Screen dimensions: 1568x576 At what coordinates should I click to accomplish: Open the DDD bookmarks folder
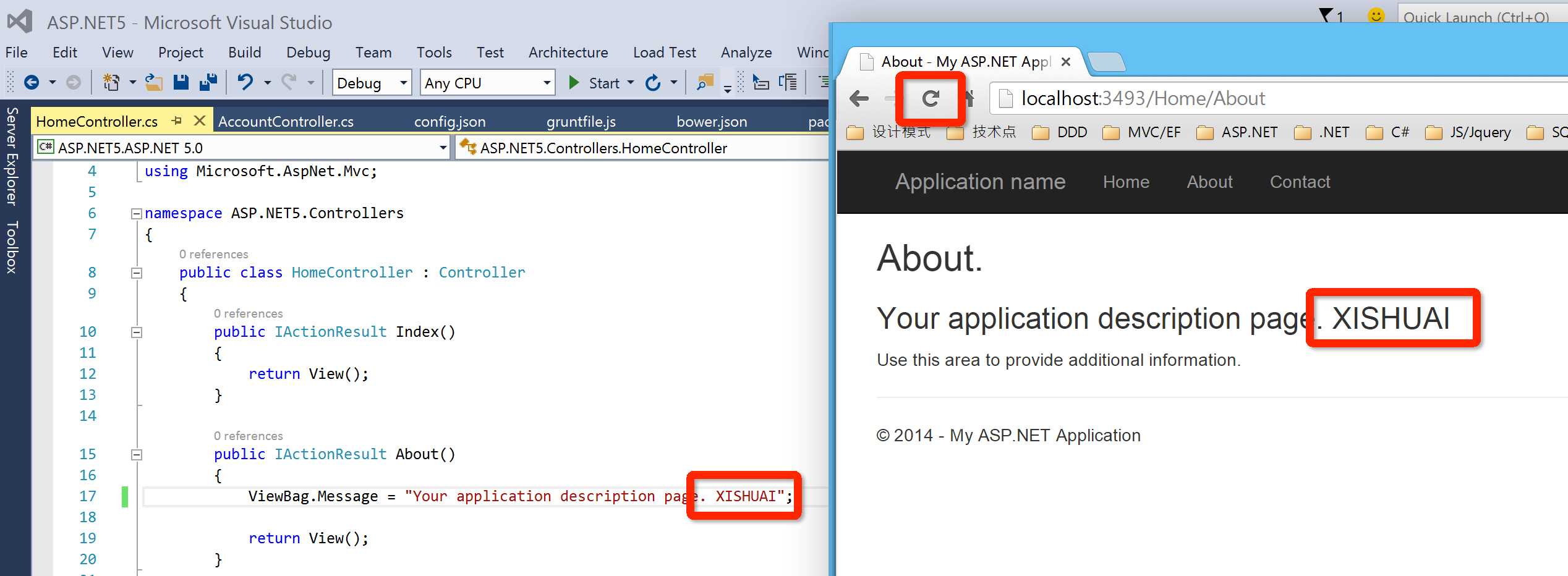1060,132
